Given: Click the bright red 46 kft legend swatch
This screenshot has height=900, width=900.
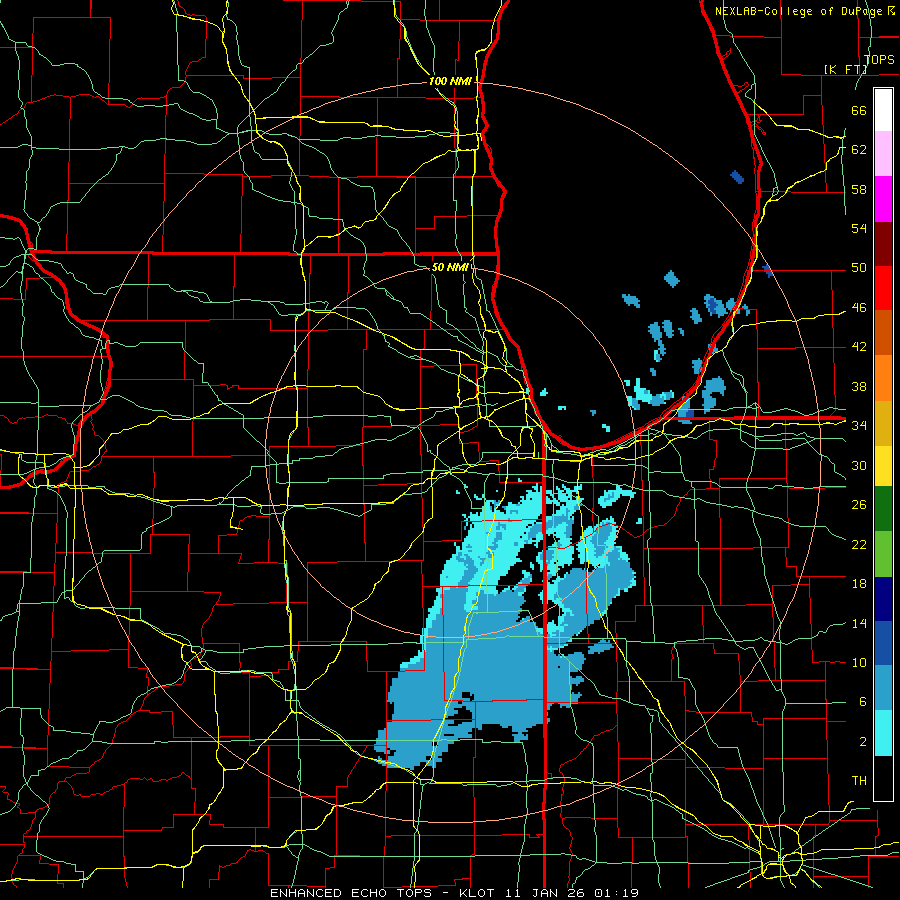Looking at the screenshot, I should click(883, 288).
